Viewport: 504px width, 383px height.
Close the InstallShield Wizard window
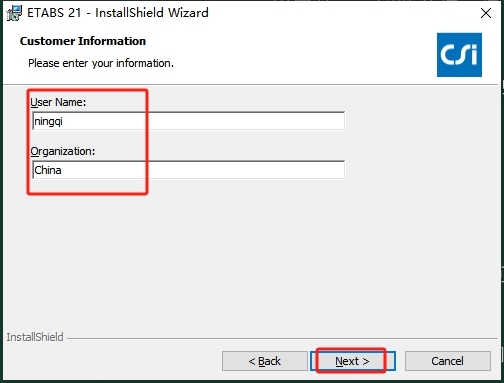(486, 13)
